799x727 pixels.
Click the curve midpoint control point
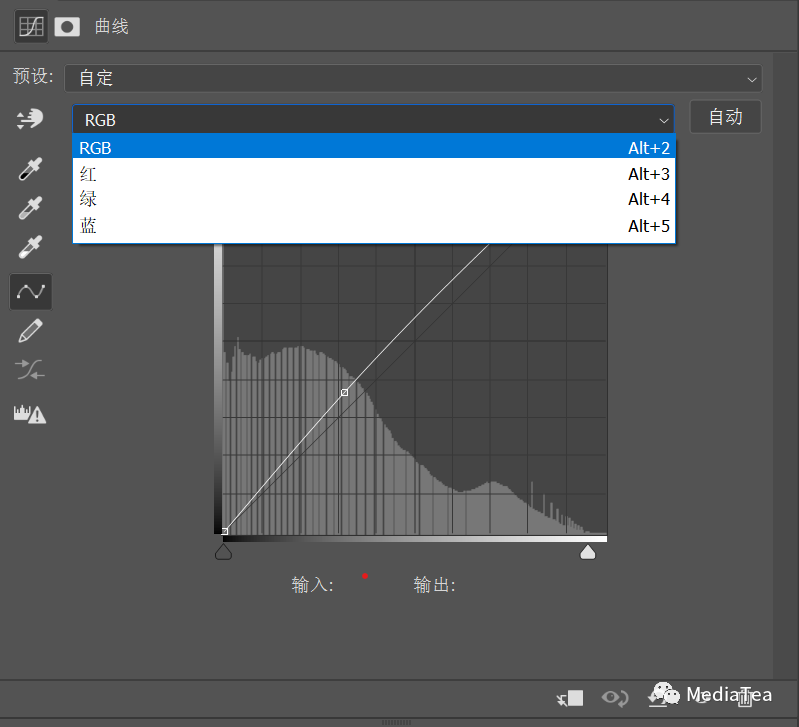coord(344,392)
